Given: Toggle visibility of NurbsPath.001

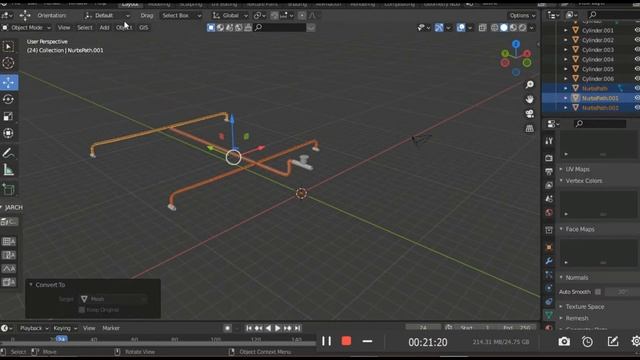Looking at the screenshot, I should (637, 98).
